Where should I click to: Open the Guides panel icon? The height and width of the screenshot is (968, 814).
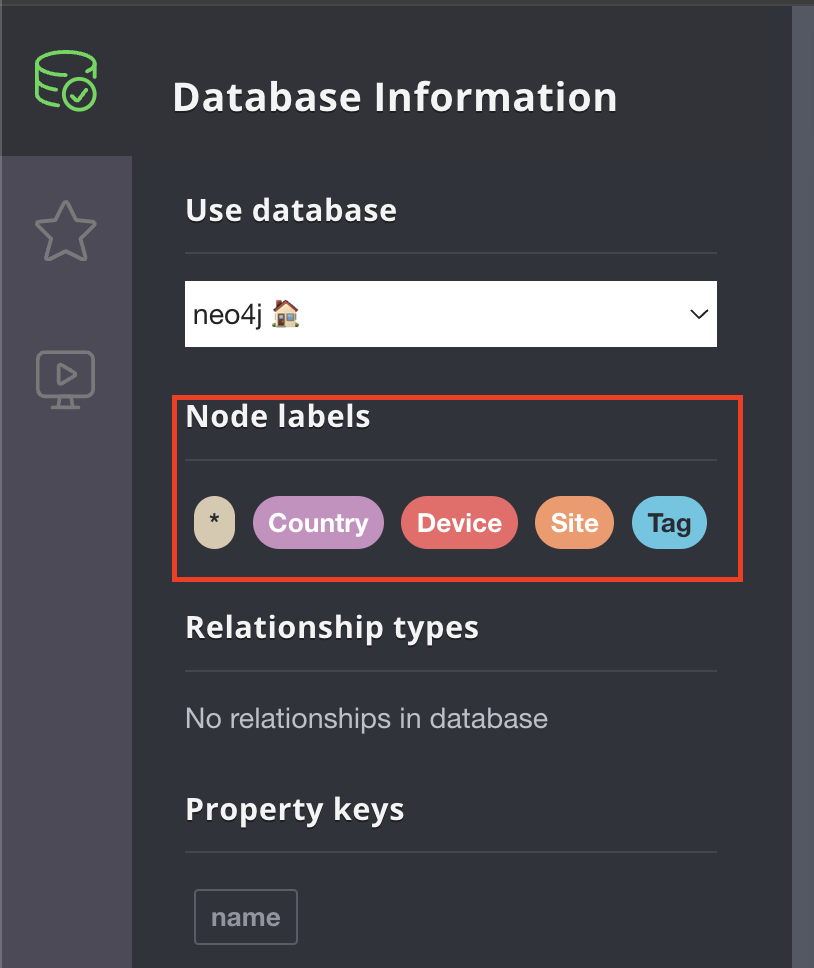click(66, 378)
